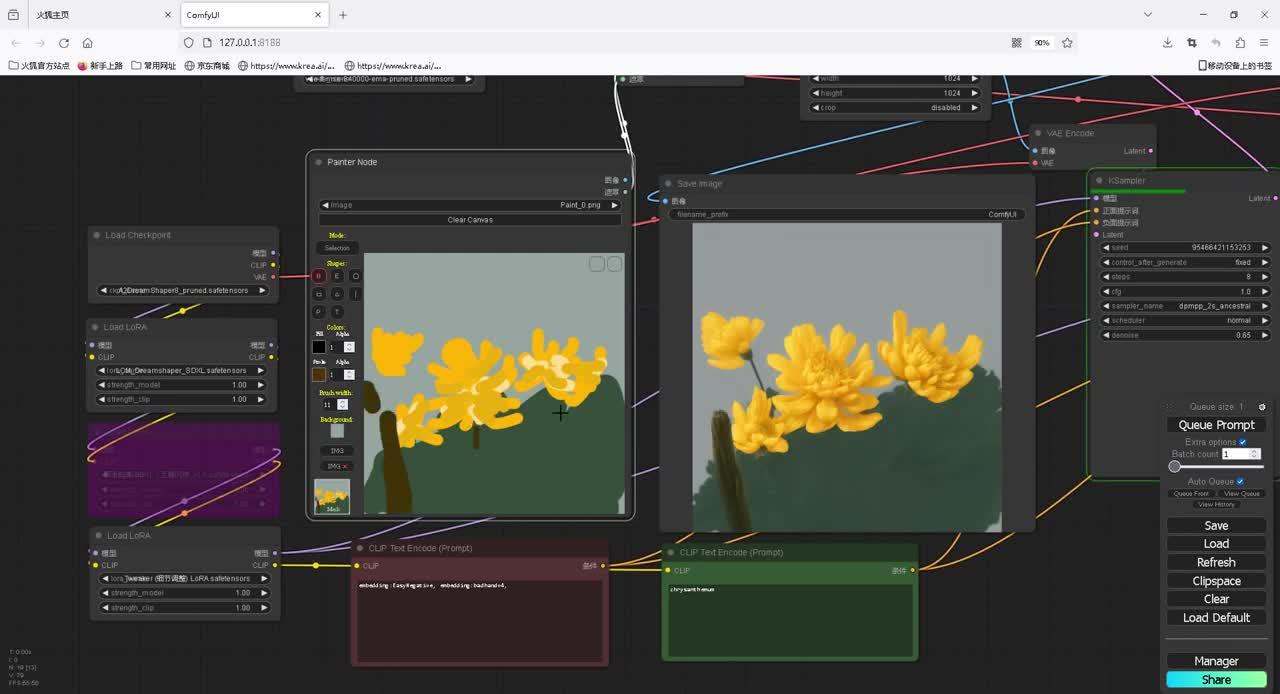Click the IMG remove button with red X
Viewport: 1280px width, 694px height.
(x=337, y=466)
